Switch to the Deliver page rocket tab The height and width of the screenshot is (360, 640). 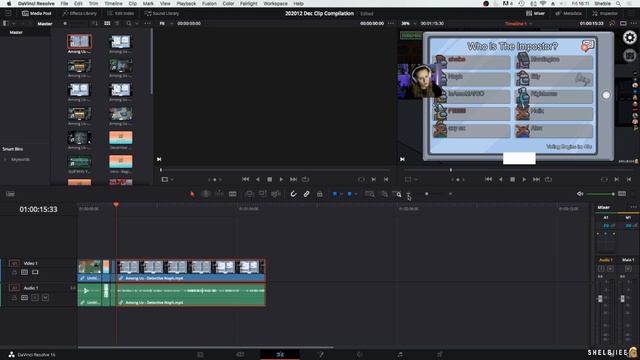[x=440, y=354]
